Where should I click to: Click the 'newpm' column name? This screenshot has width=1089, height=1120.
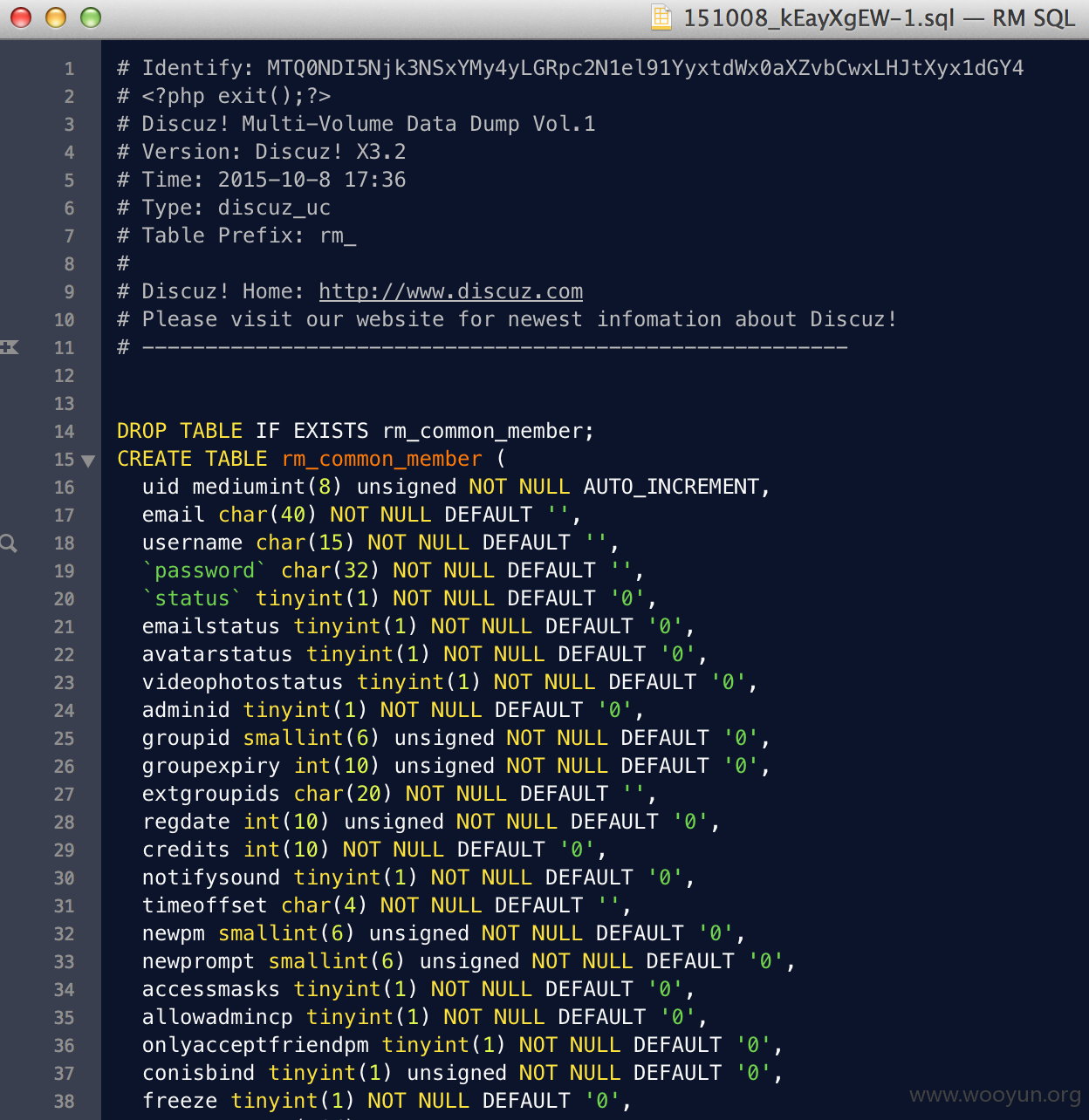pos(174,933)
